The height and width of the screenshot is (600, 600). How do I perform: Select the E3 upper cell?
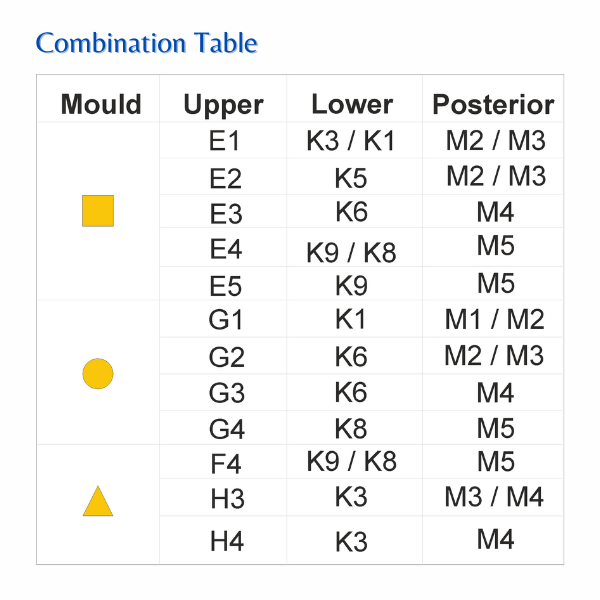tap(226, 214)
